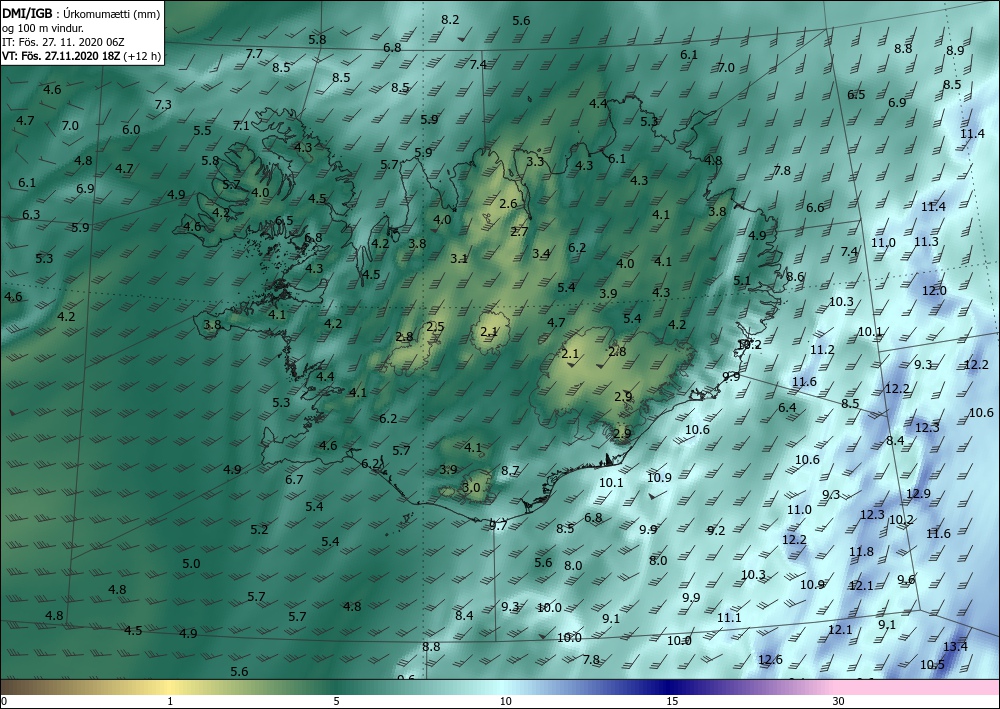This screenshot has width=1000, height=709.
Task: Click the 8.9 value on the map
Action: click(x=955, y=51)
